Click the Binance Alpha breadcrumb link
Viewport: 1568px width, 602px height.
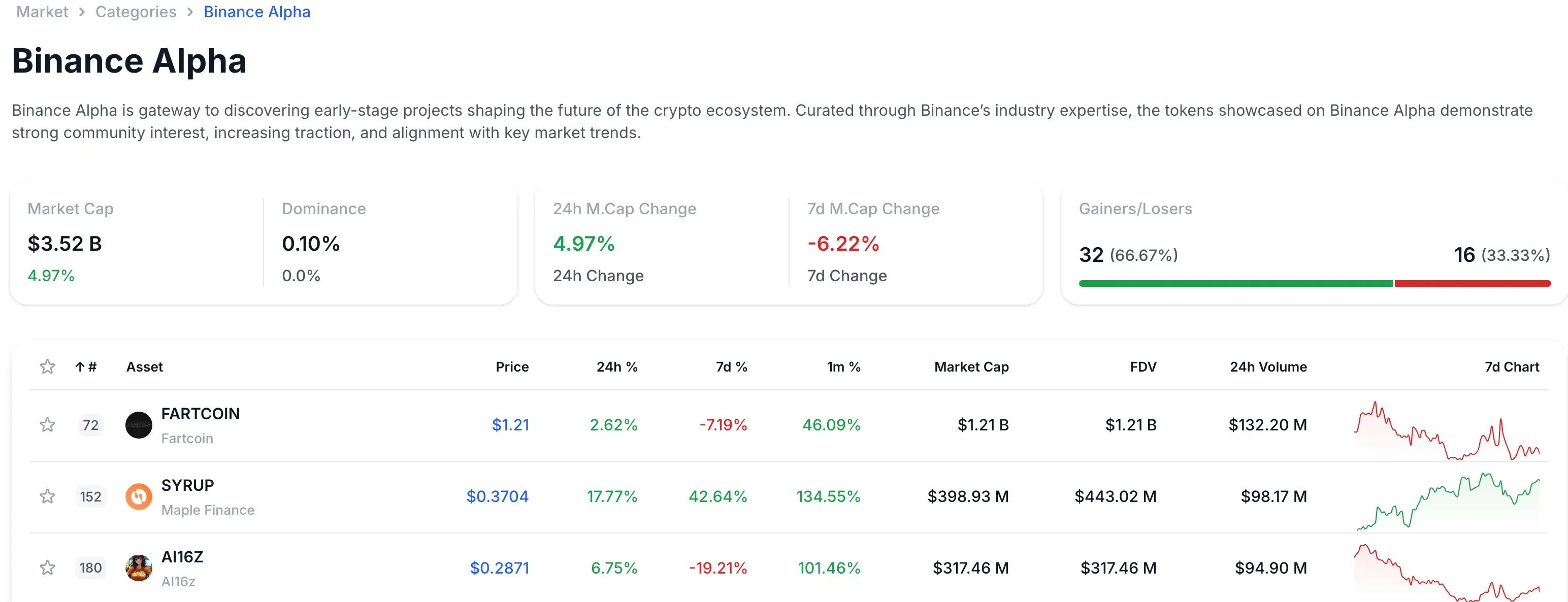[x=257, y=12]
